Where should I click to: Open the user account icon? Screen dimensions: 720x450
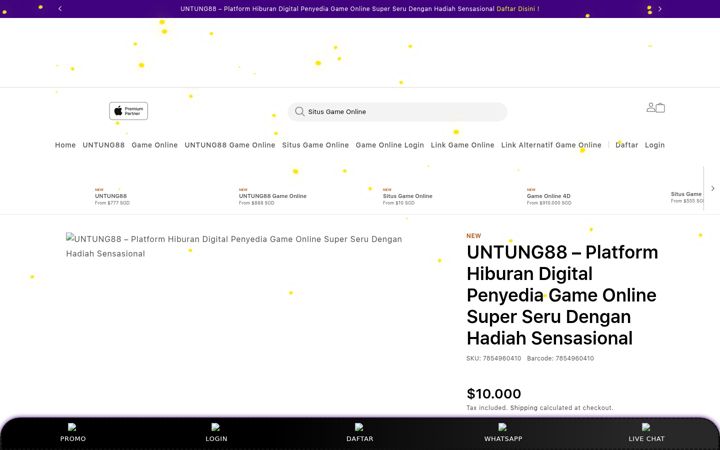point(651,107)
